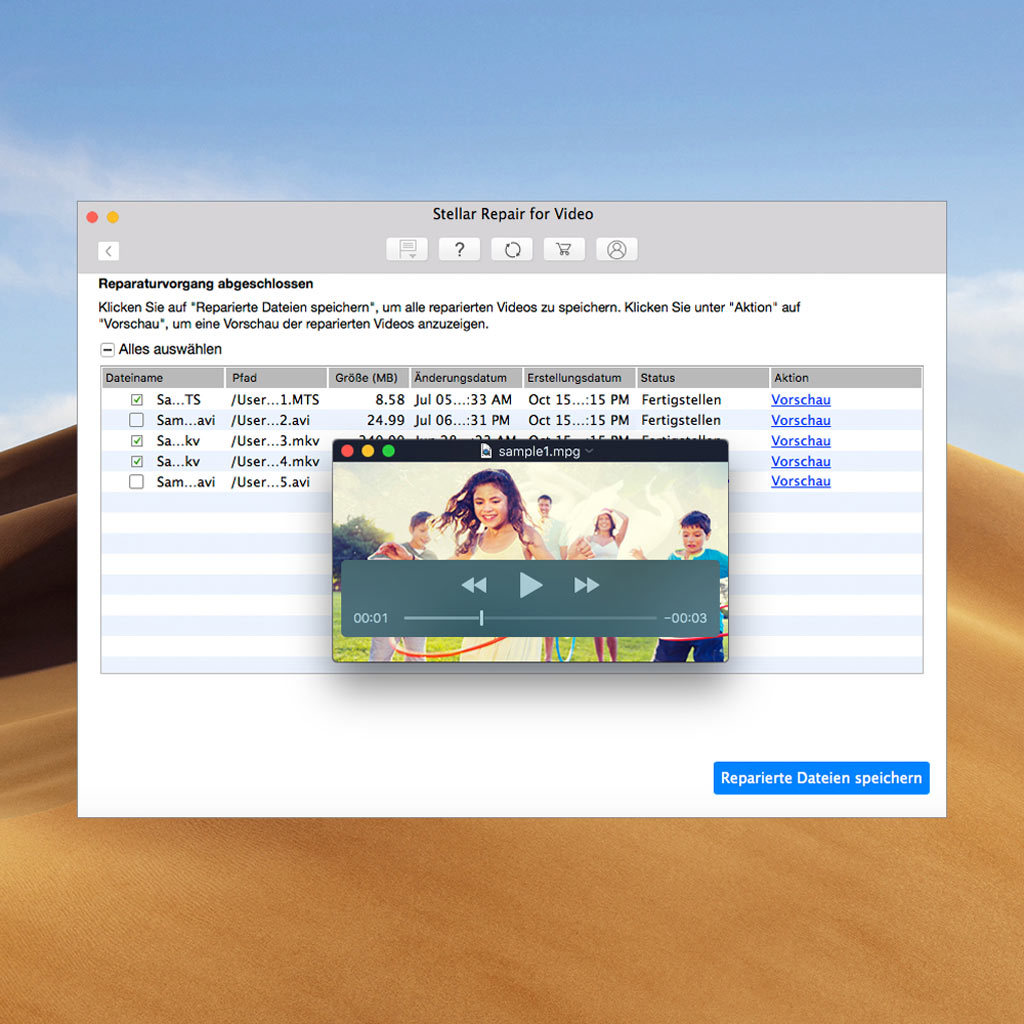The width and height of the screenshot is (1024, 1024).
Task: Click the elapsed time 00:01 label
Action: pyautogui.click(x=370, y=618)
